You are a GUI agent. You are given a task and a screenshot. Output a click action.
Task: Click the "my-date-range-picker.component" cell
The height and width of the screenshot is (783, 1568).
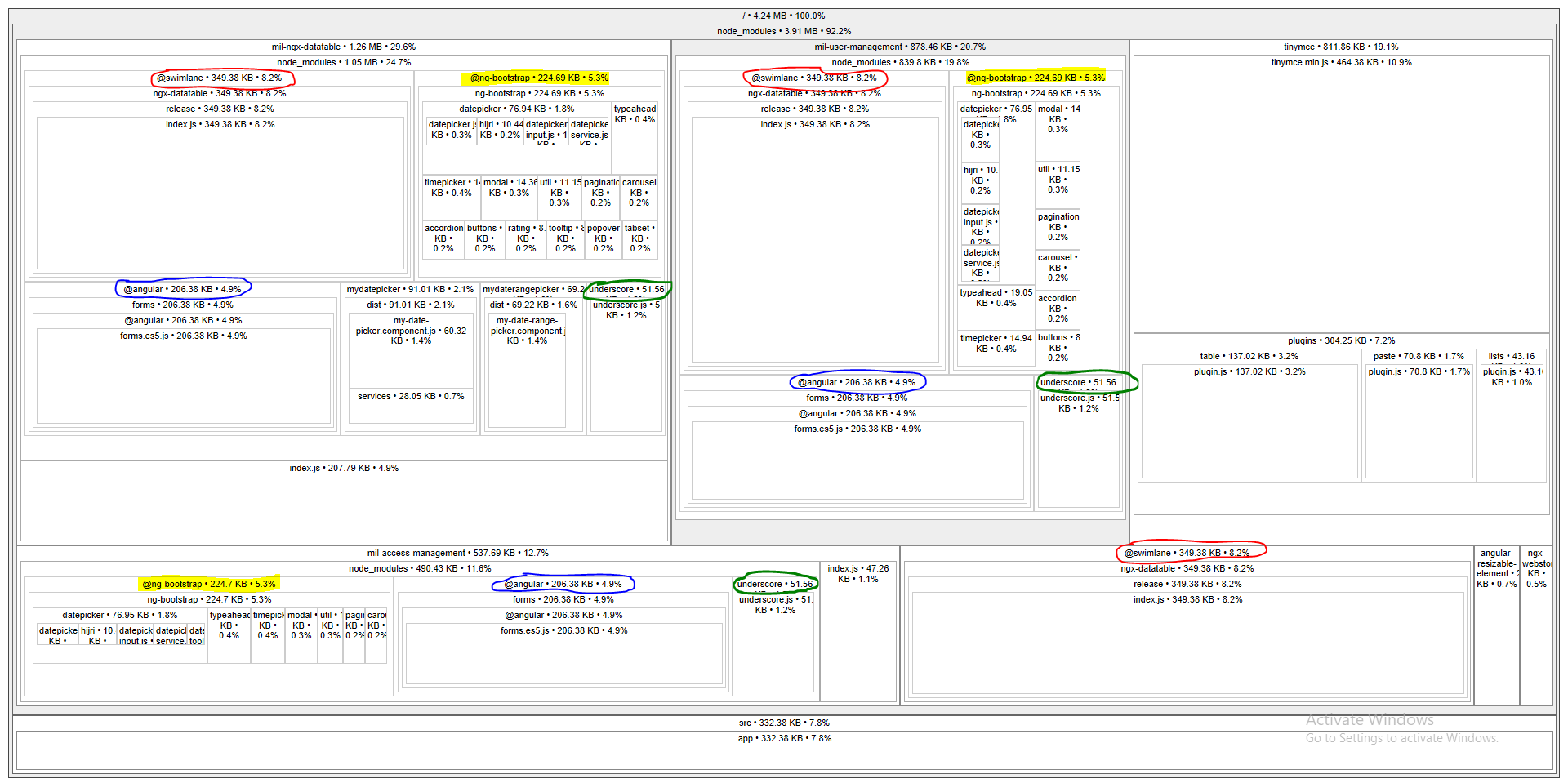[527, 331]
